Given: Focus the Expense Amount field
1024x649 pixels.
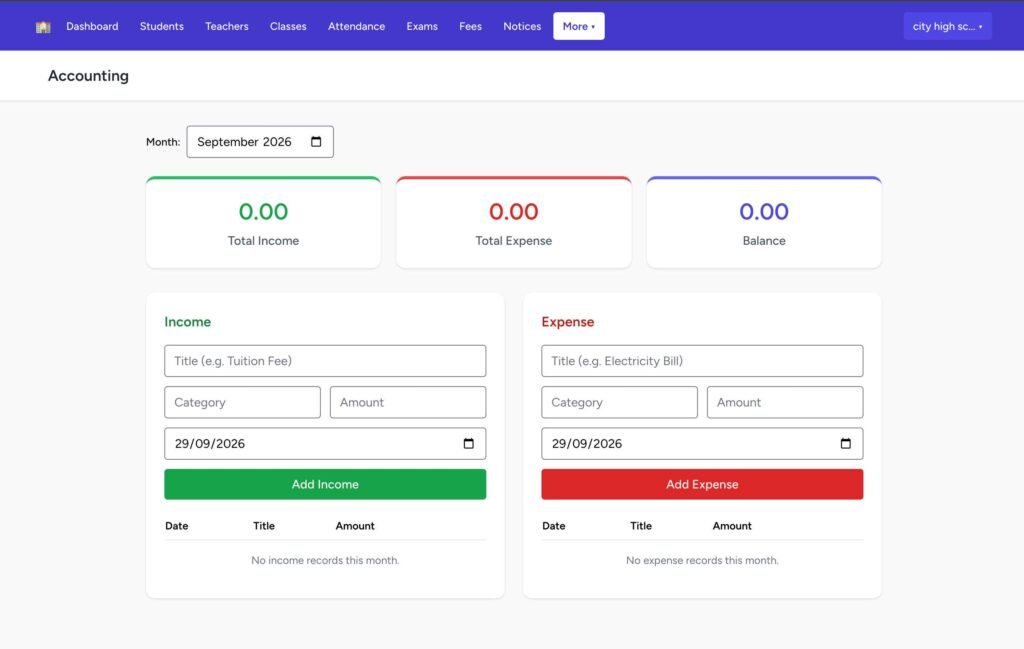Looking at the screenshot, I should (x=785, y=402).
